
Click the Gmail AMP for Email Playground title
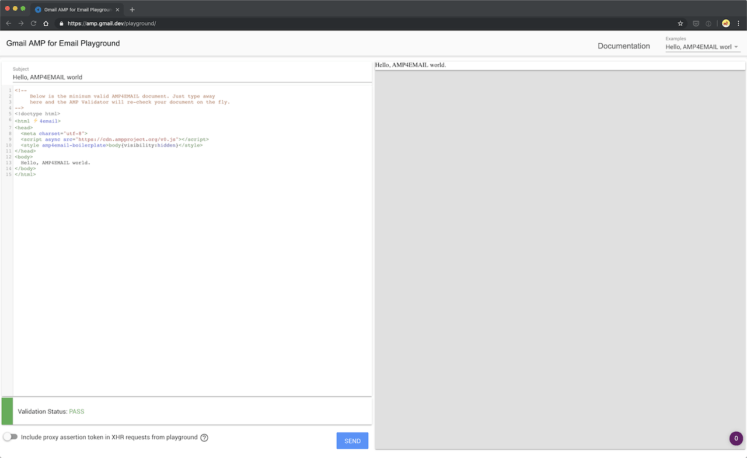62,44
